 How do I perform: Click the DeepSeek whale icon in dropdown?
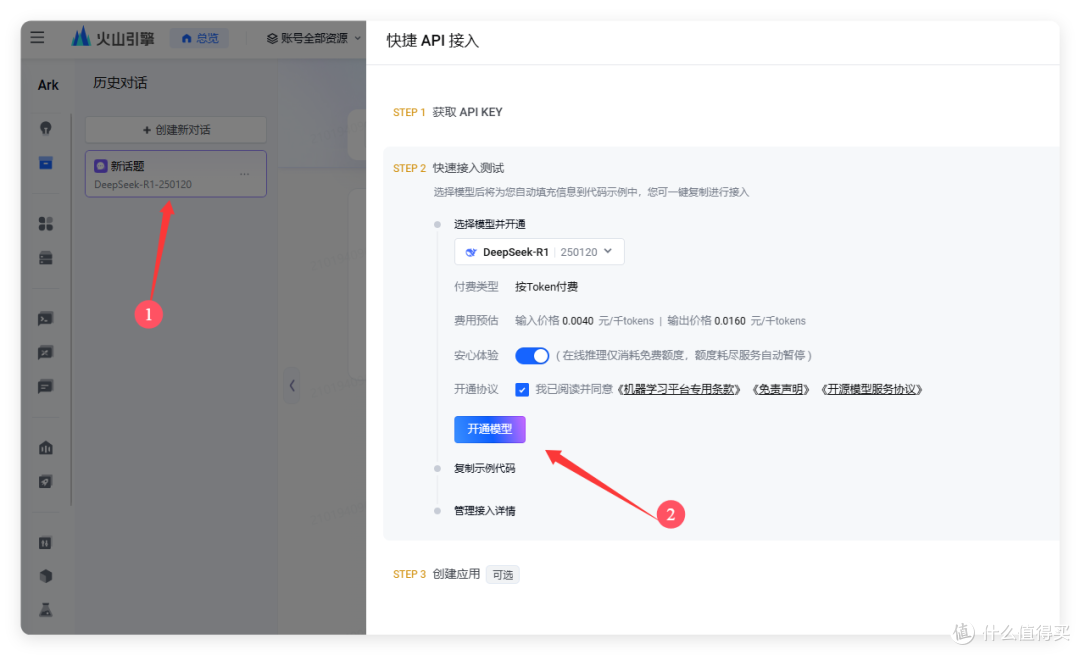(471, 252)
